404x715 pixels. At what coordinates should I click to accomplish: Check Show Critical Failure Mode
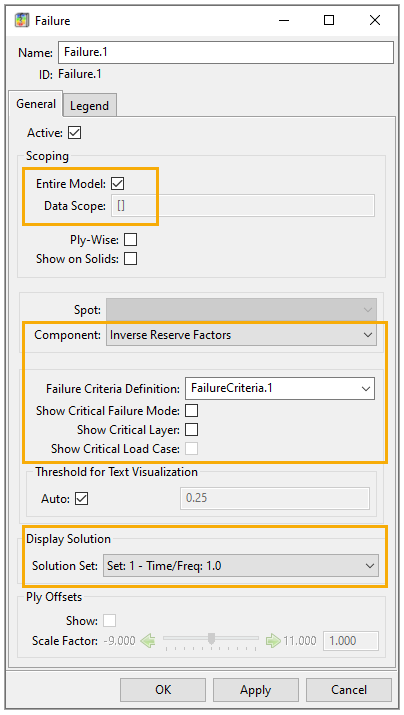[x=192, y=410]
